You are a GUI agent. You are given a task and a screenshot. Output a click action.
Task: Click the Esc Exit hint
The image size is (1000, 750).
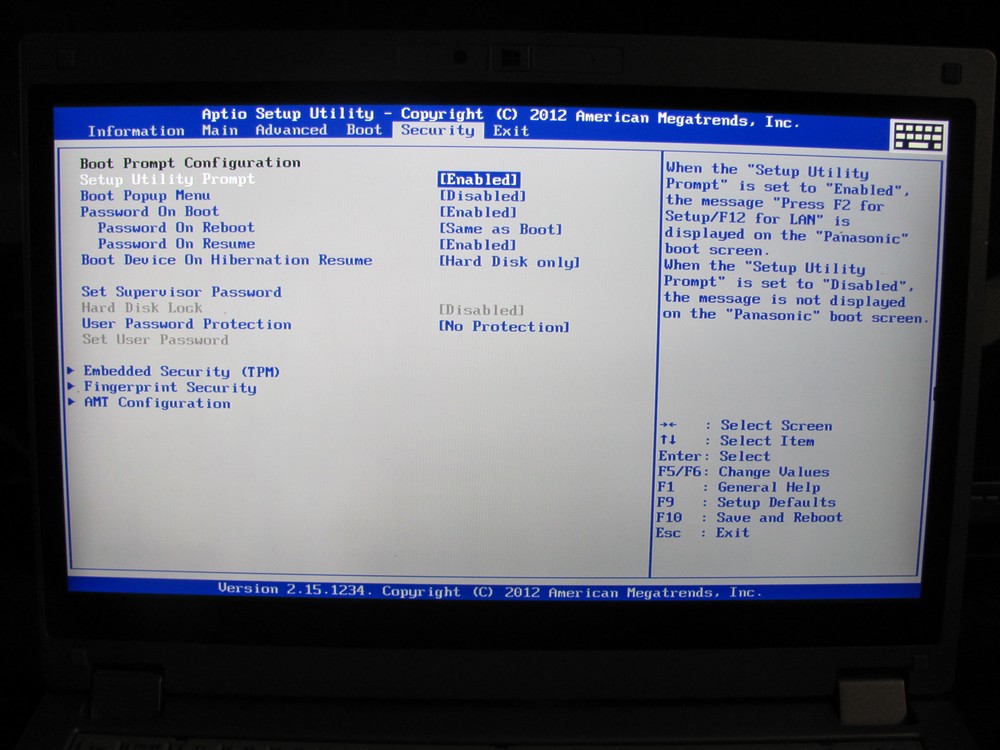702,533
